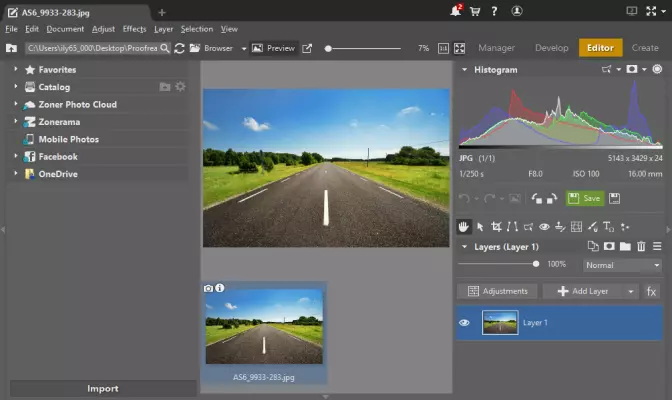The width and height of the screenshot is (672, 400).
Task: Open the Add Layer dropdown arrow
Action: (x=630, y=291)
